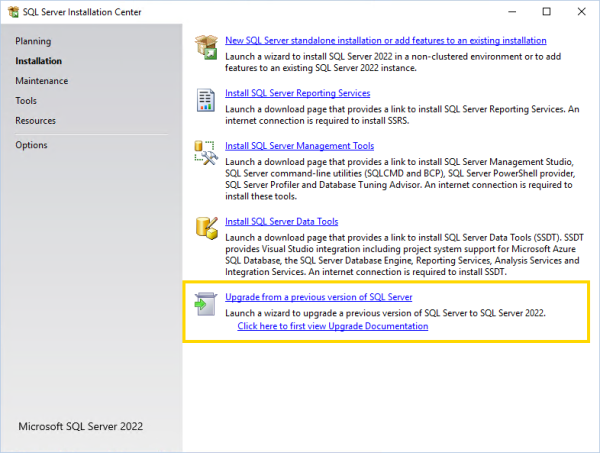Launch New SQL Server standalone installation link
The image size is (600, 453).
tap(385, 41)
